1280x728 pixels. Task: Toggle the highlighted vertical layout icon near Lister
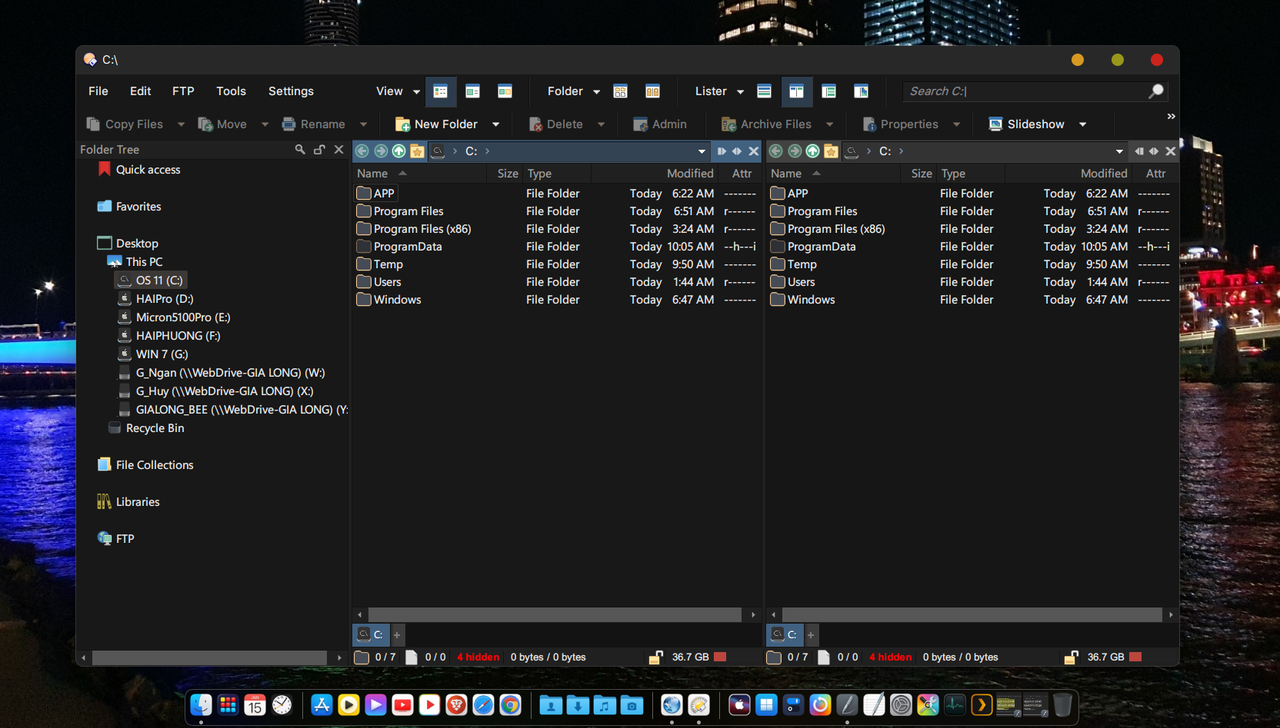(797, 91)
